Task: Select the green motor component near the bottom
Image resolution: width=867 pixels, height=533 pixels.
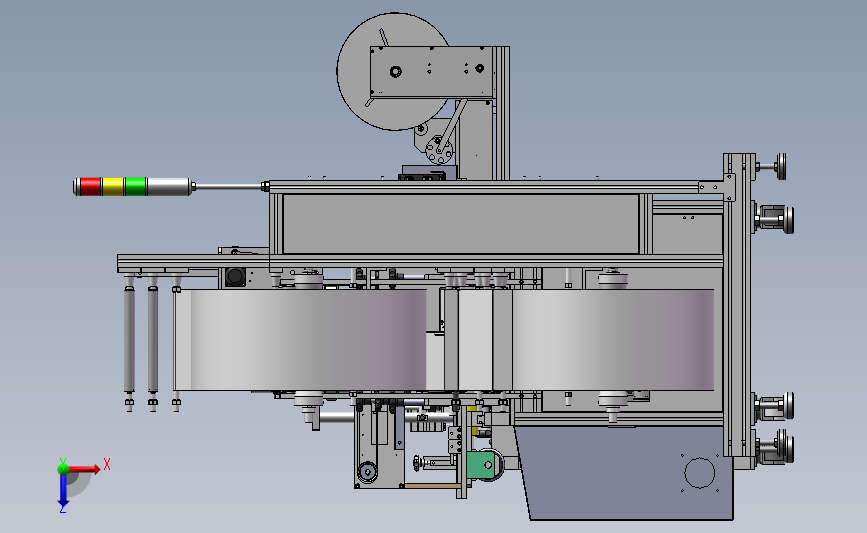Action: coord(480,466)
